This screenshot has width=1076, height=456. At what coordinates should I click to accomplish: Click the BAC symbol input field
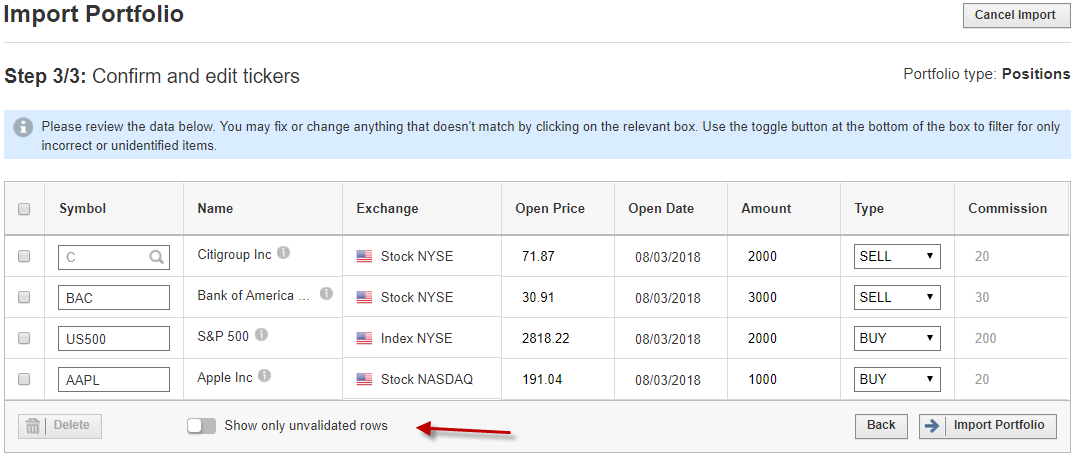coord(114,298)
